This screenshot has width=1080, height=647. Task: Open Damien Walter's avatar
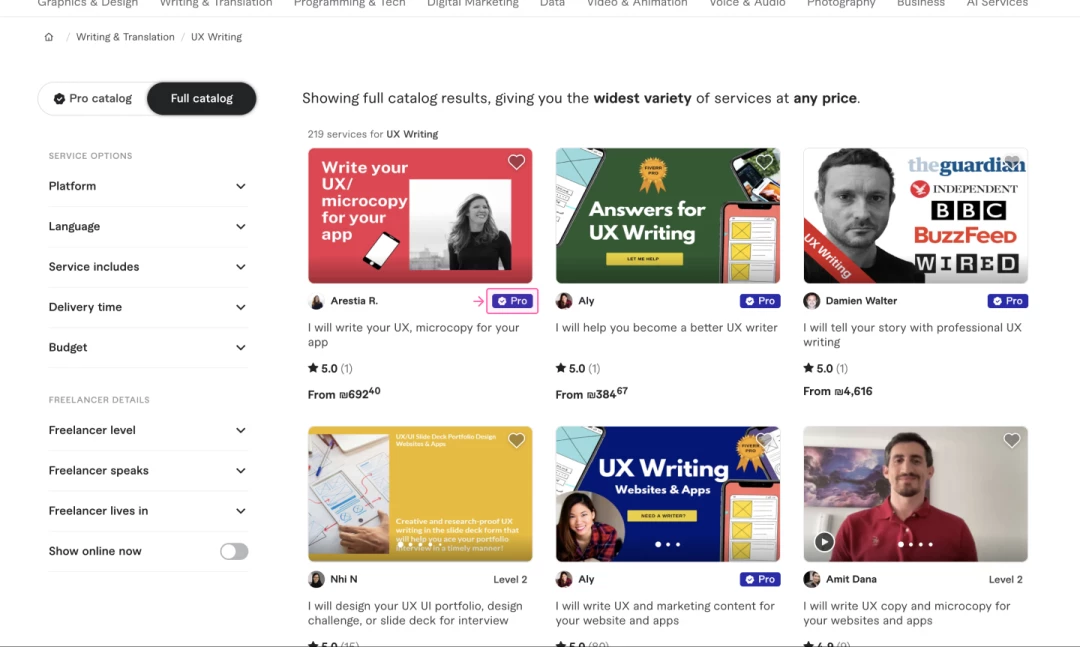[x=811, y=301]
